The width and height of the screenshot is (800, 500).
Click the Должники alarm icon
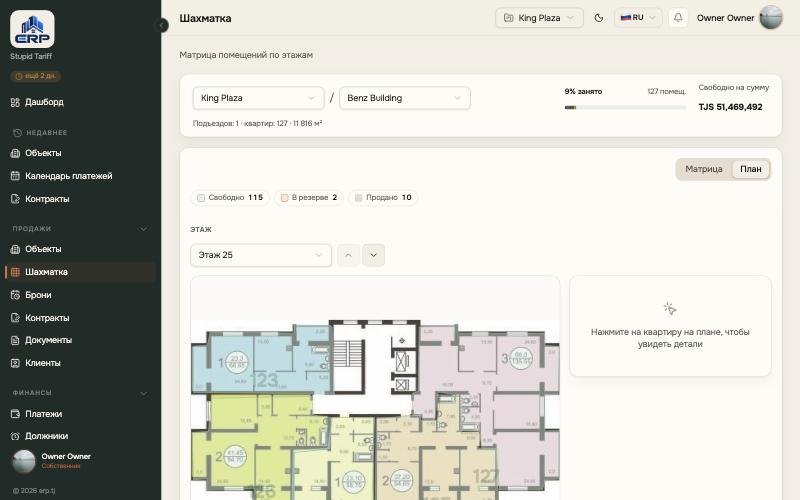[15, 436]
